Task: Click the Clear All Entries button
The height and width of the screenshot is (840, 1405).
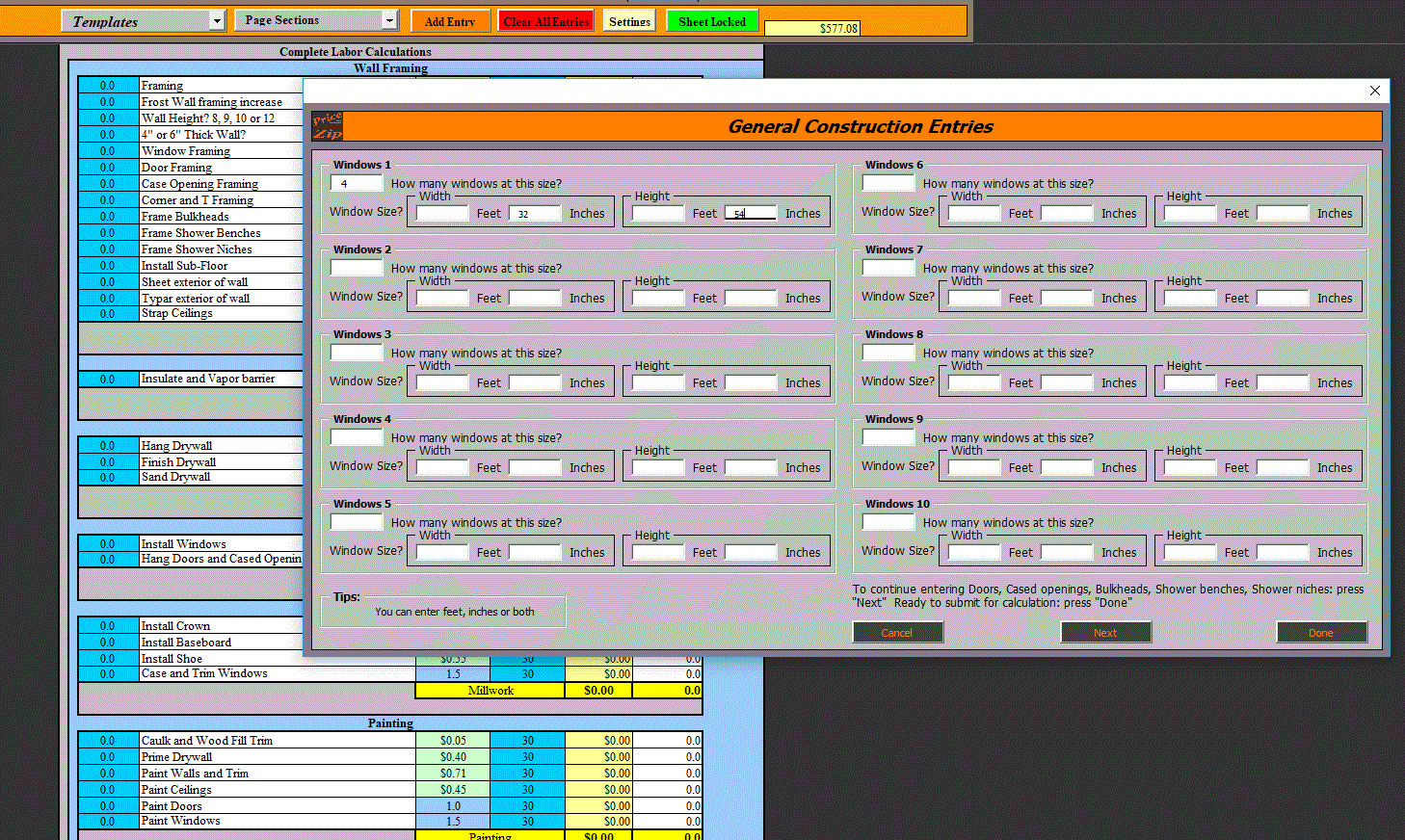Action: [545, 19]
